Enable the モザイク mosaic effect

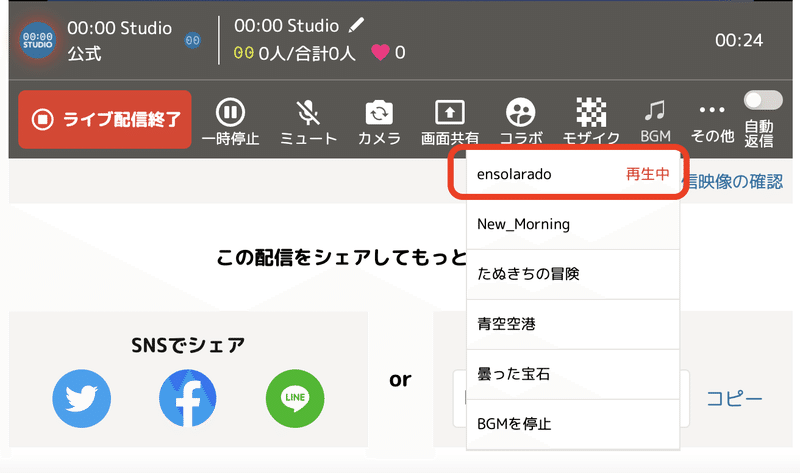(x=591, y=121)
